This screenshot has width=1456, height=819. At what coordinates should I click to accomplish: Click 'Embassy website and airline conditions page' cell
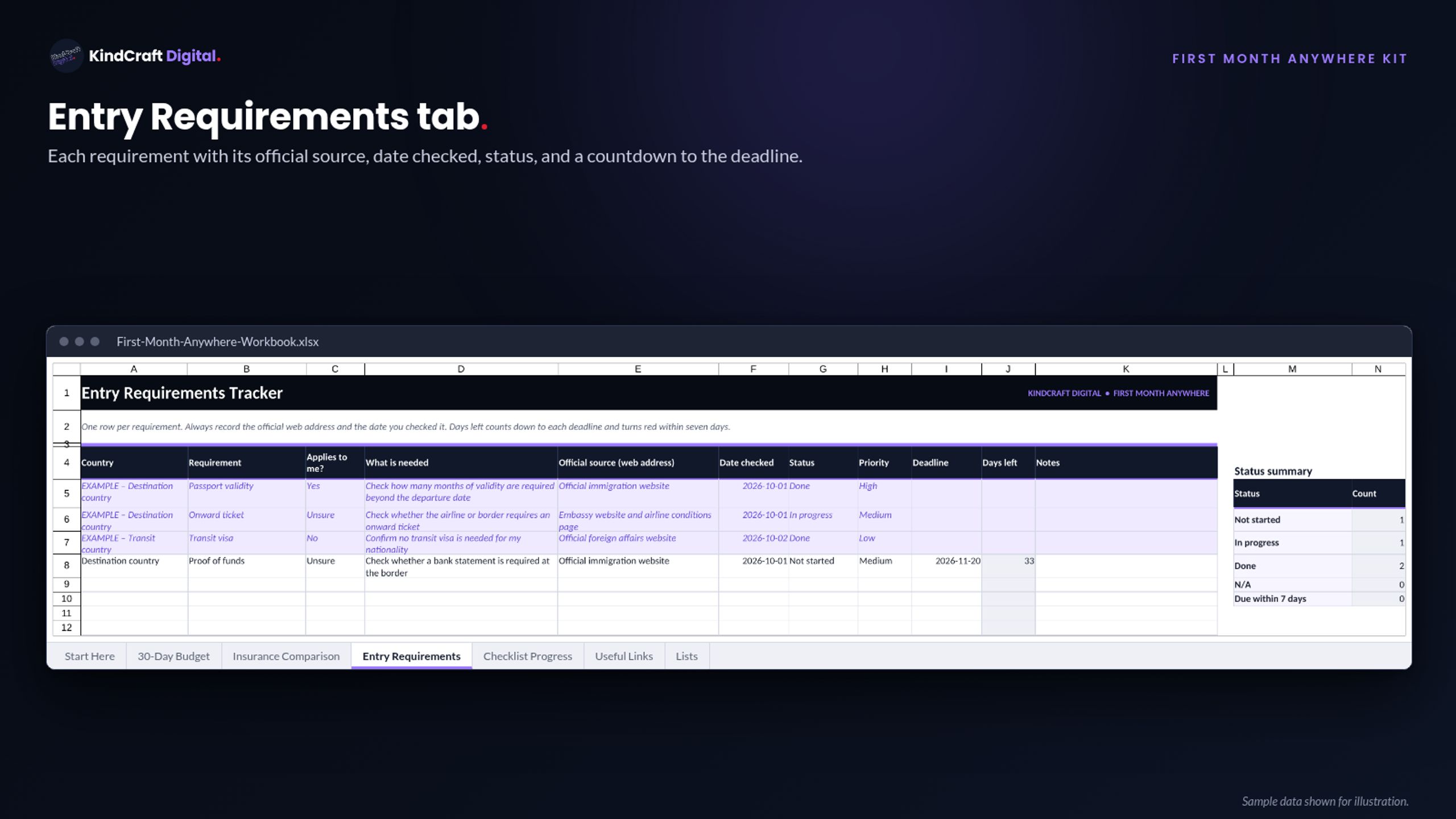(638, 520)
